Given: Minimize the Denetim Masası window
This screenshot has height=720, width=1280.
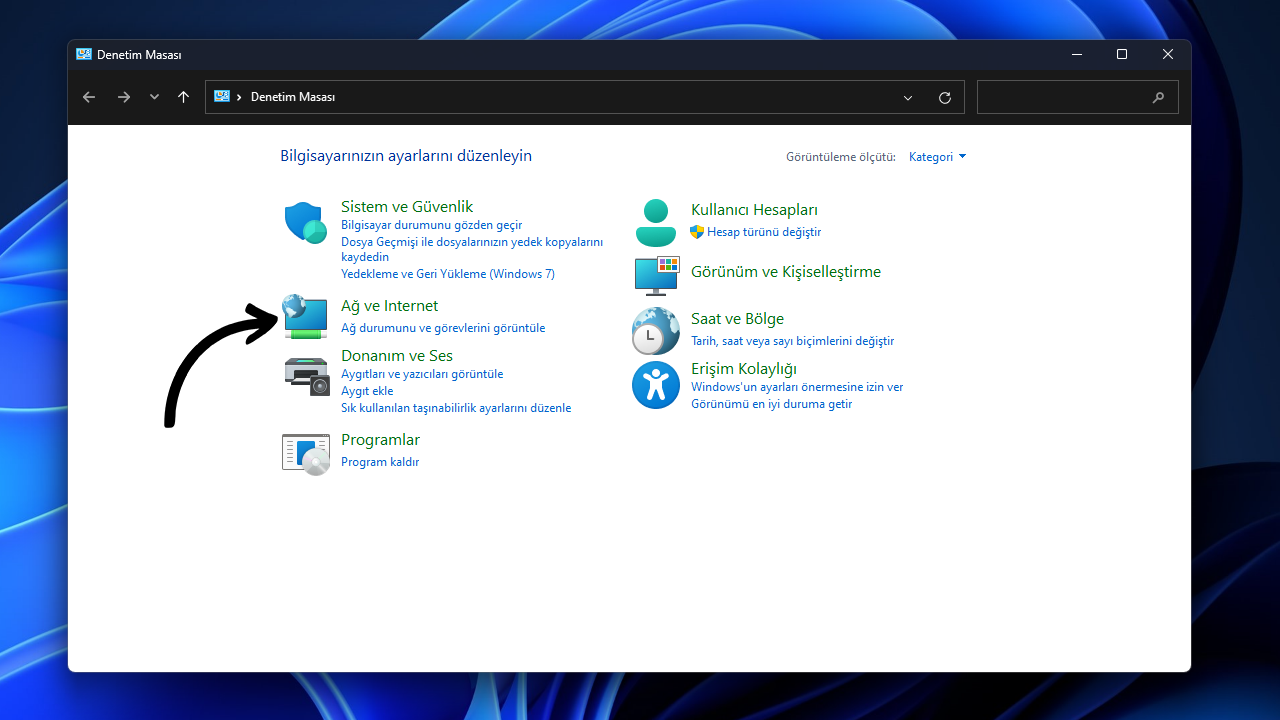Looking at the screenshot, I should [1076, 54].
